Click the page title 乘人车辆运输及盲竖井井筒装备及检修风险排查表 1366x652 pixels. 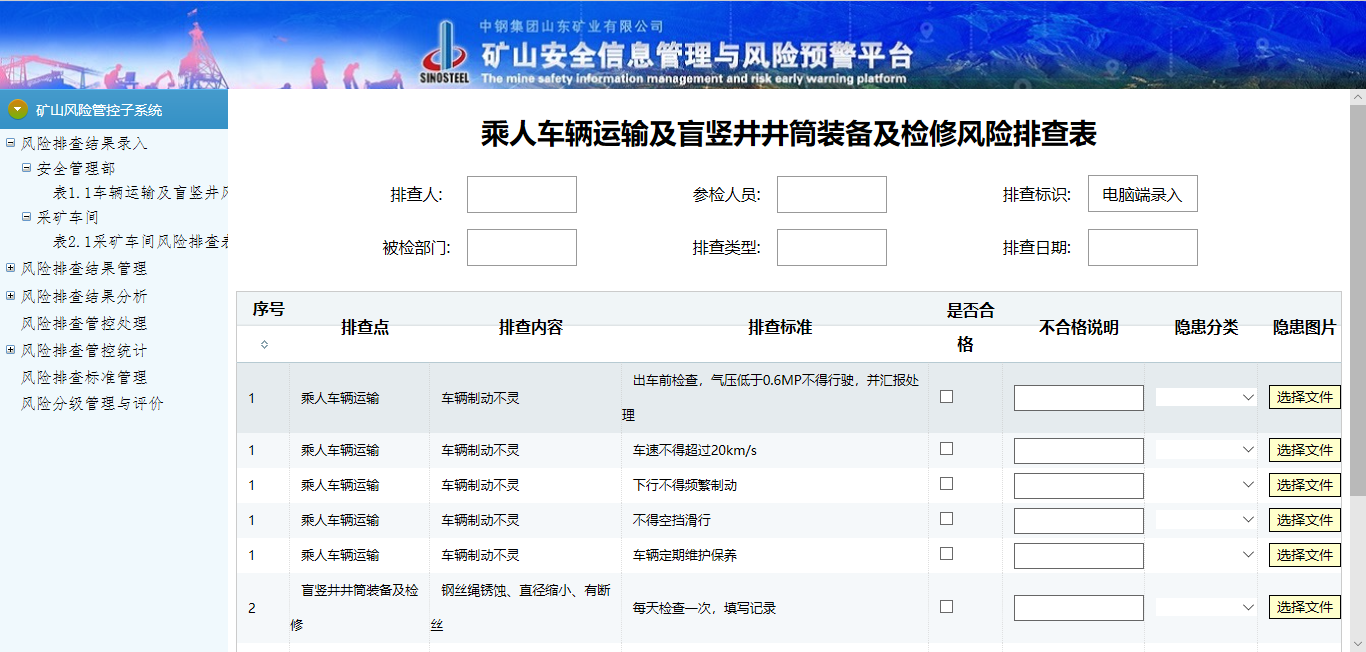tap(789, 134)
